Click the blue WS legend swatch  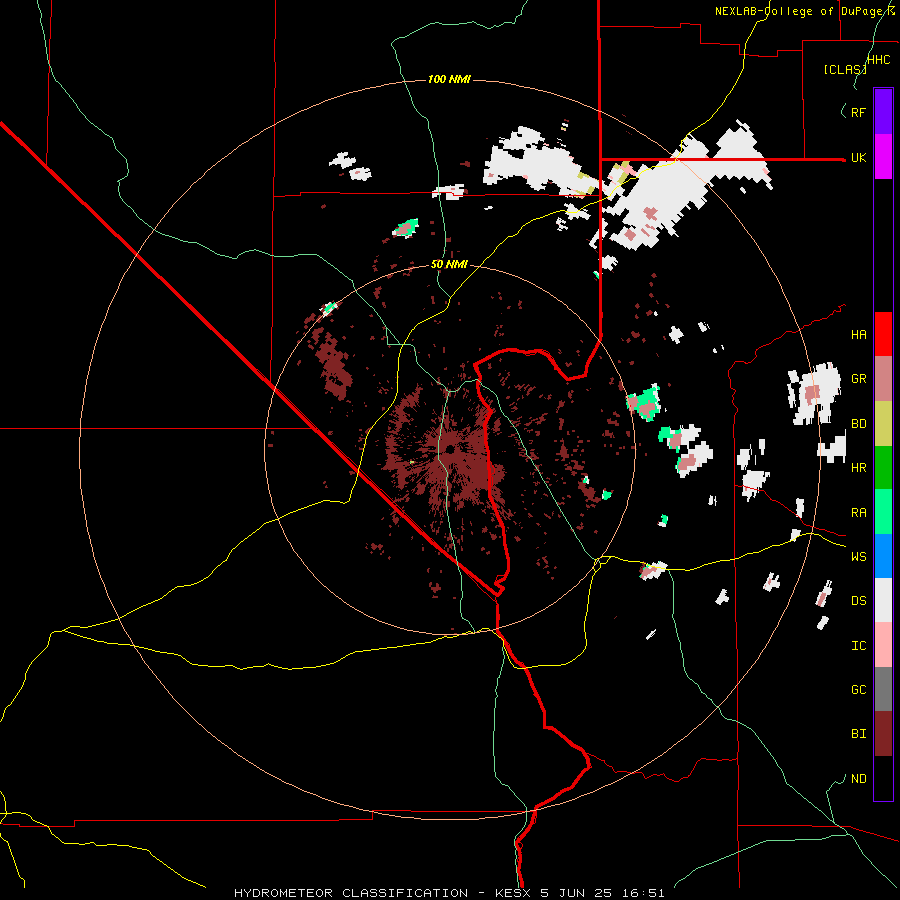pyautogui.click(x=883, y=556)
